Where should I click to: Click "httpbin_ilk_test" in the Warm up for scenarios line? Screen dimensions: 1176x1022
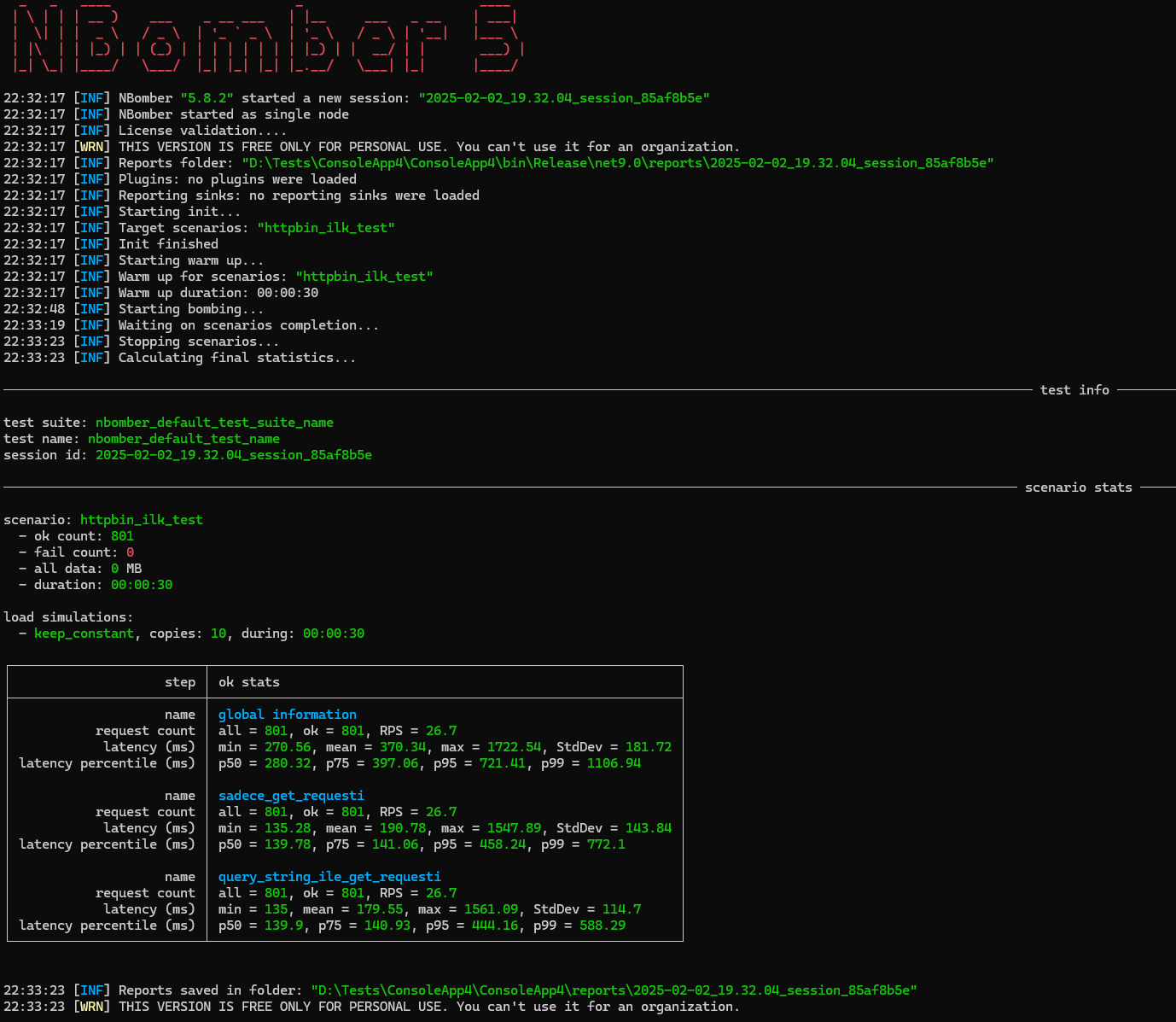click(x=364, y=277)
